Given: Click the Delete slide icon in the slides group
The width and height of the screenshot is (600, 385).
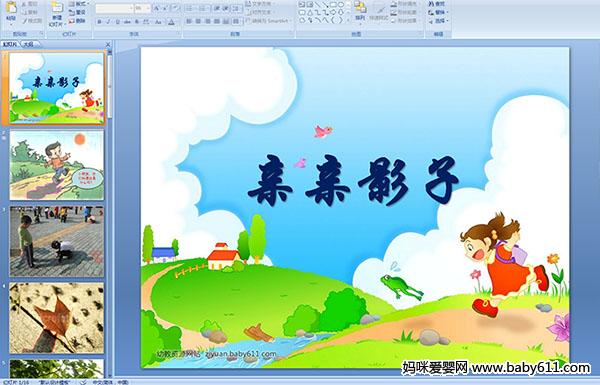Looking at the screenshot, I should 77,21.
